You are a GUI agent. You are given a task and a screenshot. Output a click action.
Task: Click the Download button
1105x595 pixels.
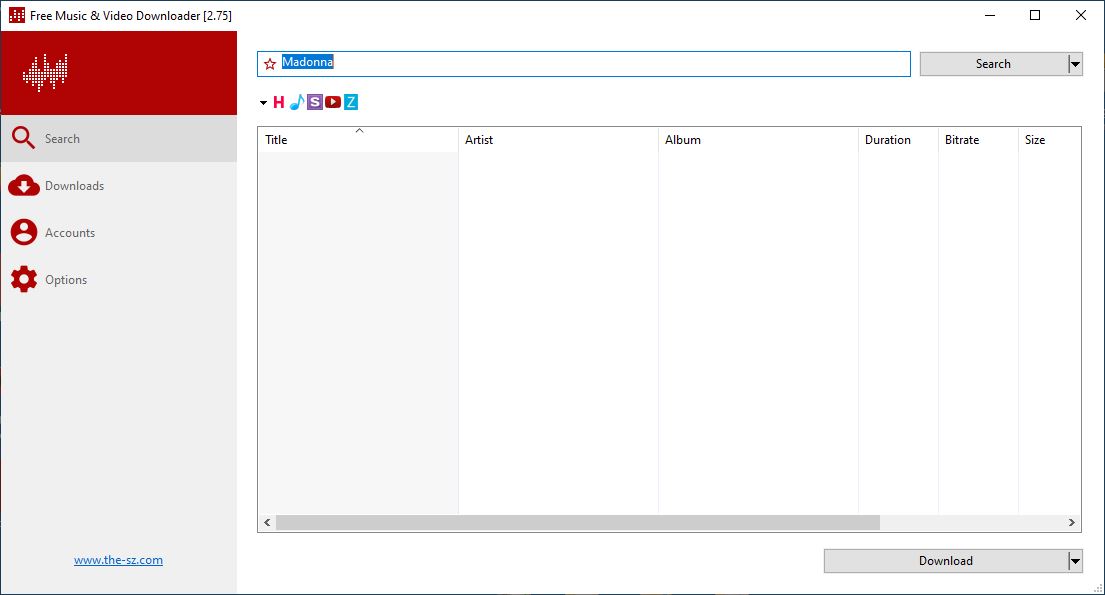pos(946,561)
